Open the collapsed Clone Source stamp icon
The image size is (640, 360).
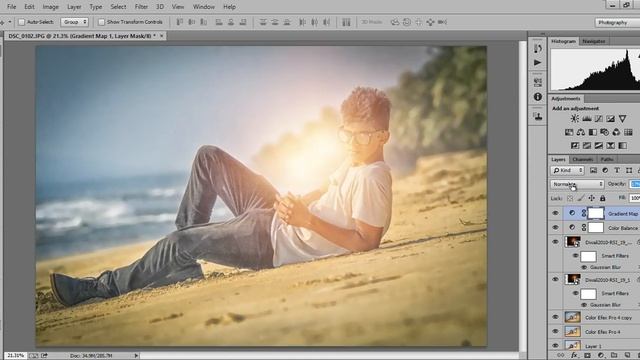coord(538,117)
